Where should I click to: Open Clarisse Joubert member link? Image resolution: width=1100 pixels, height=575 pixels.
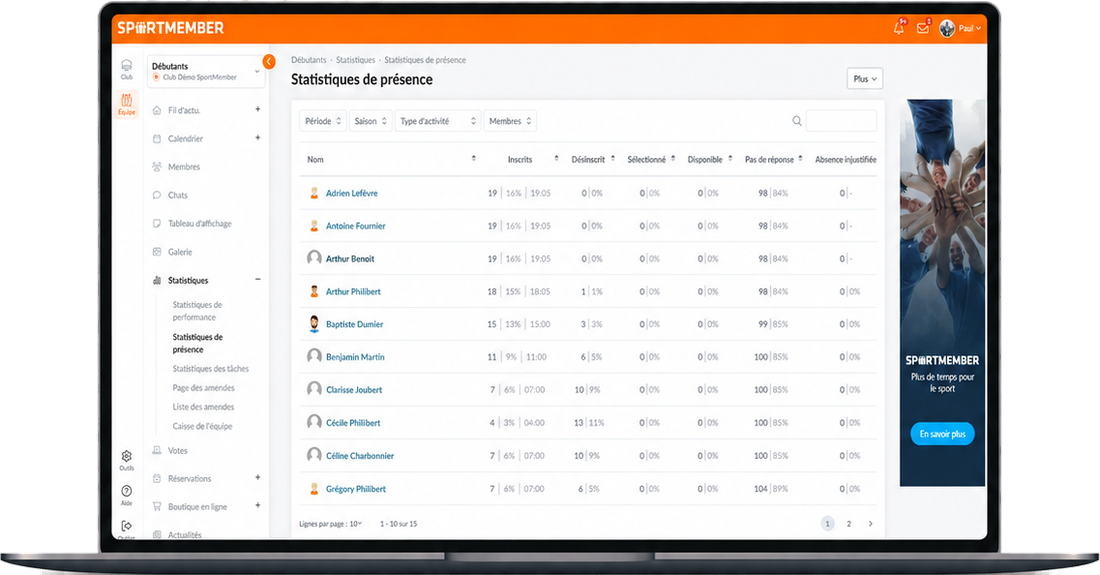(354, 390)
